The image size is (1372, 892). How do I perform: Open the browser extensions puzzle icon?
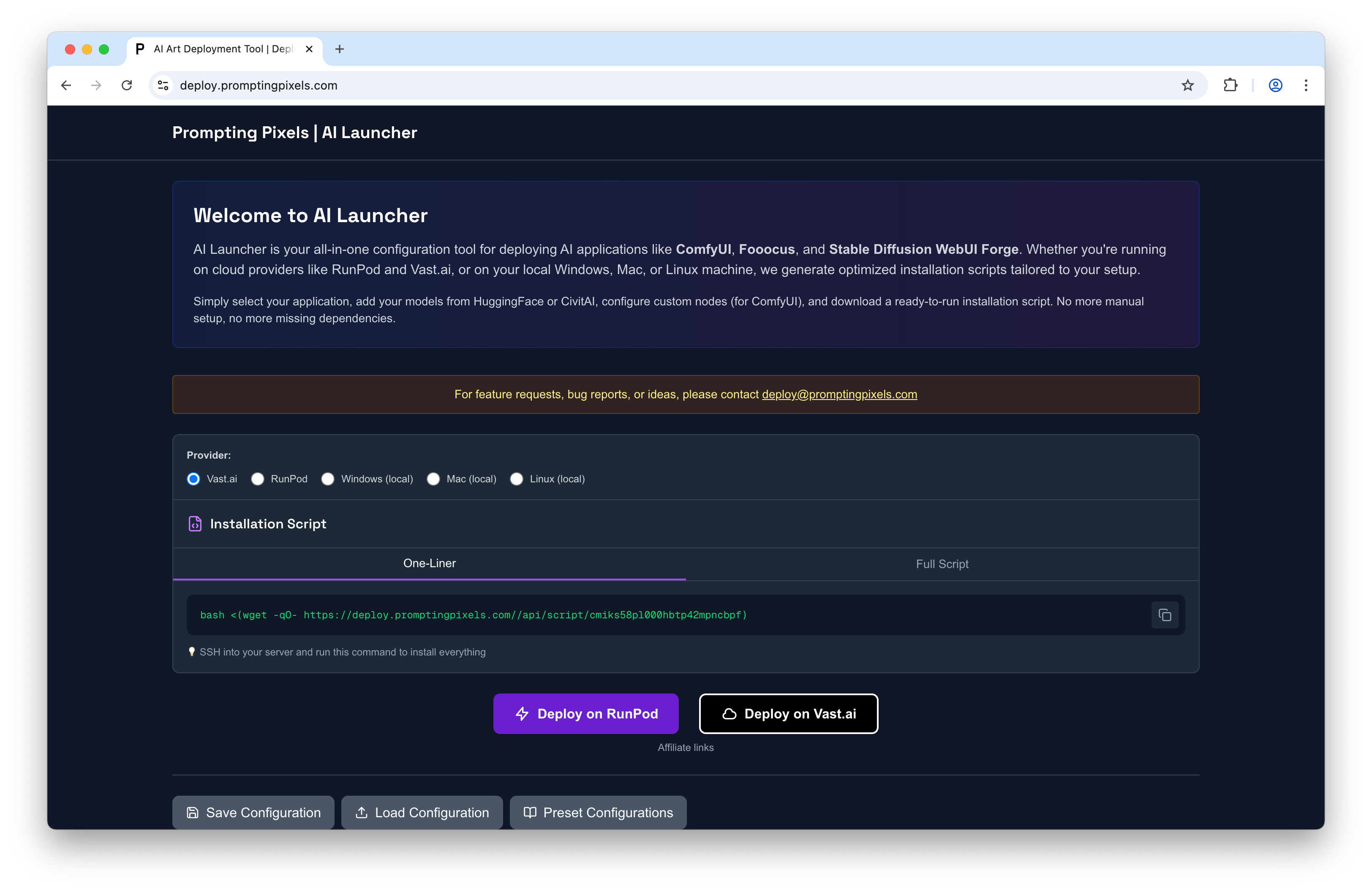[x=1230, y=85]
